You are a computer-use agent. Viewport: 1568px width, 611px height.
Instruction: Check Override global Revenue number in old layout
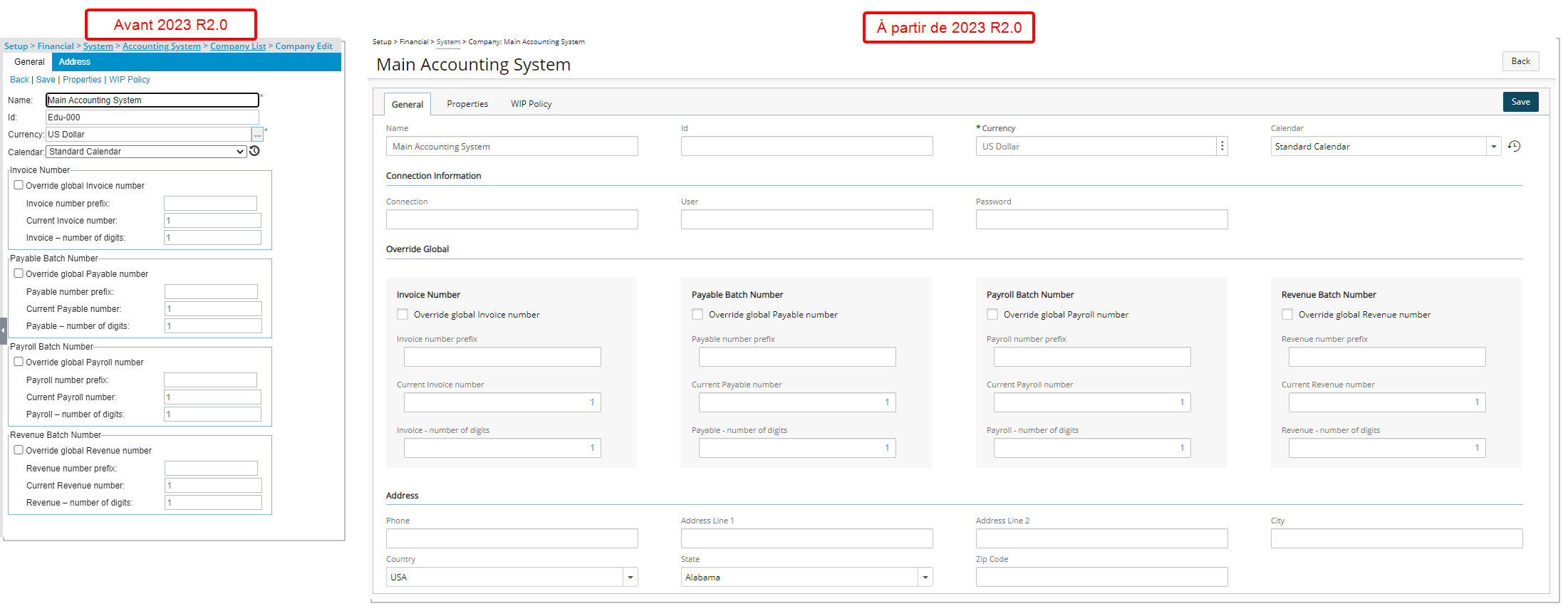(x=19, y=450)
